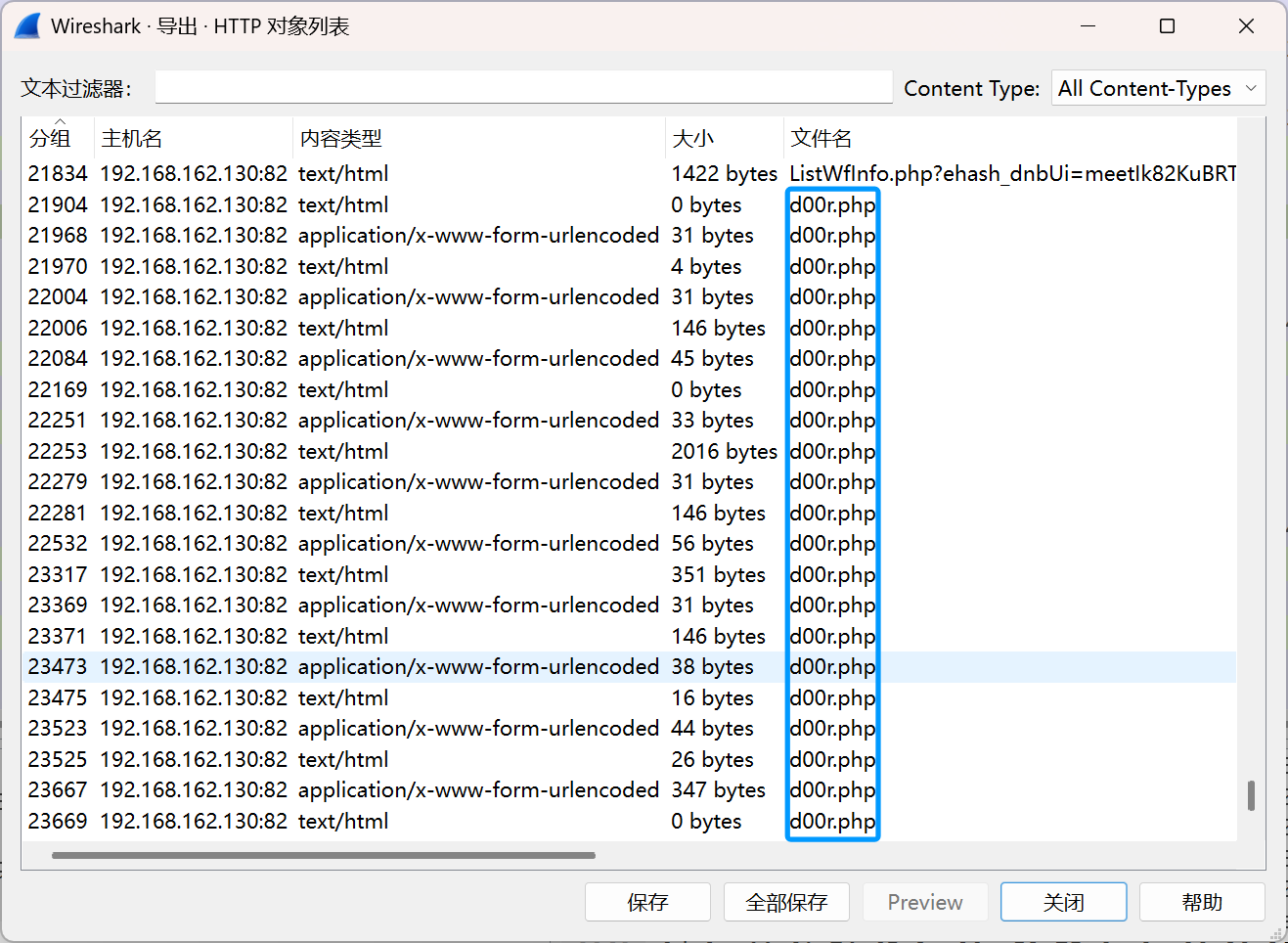
Task: Click the horizontal scrollbar thumb
Action: (x=324, y=855)
